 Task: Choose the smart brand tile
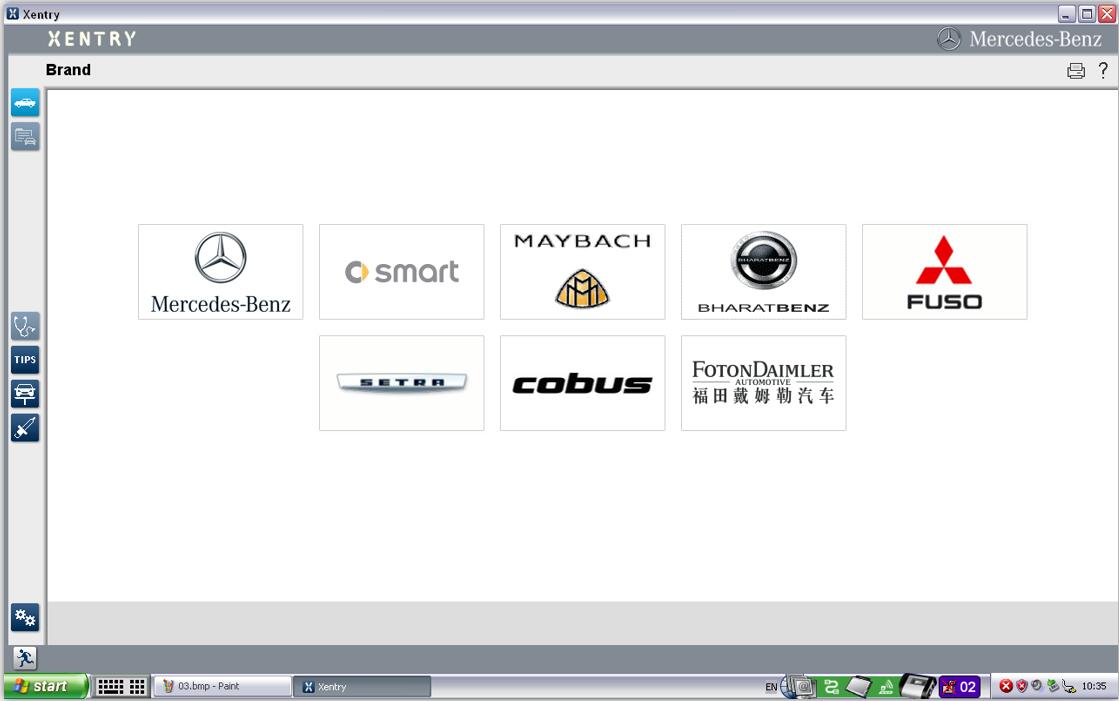click(402, 272)
